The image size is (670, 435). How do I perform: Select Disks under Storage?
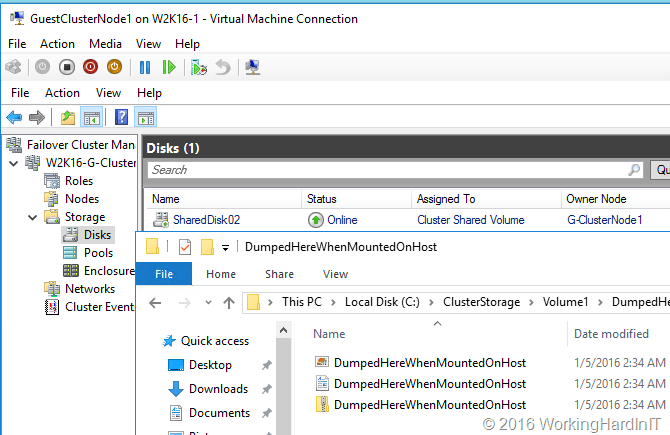(88, 235)
